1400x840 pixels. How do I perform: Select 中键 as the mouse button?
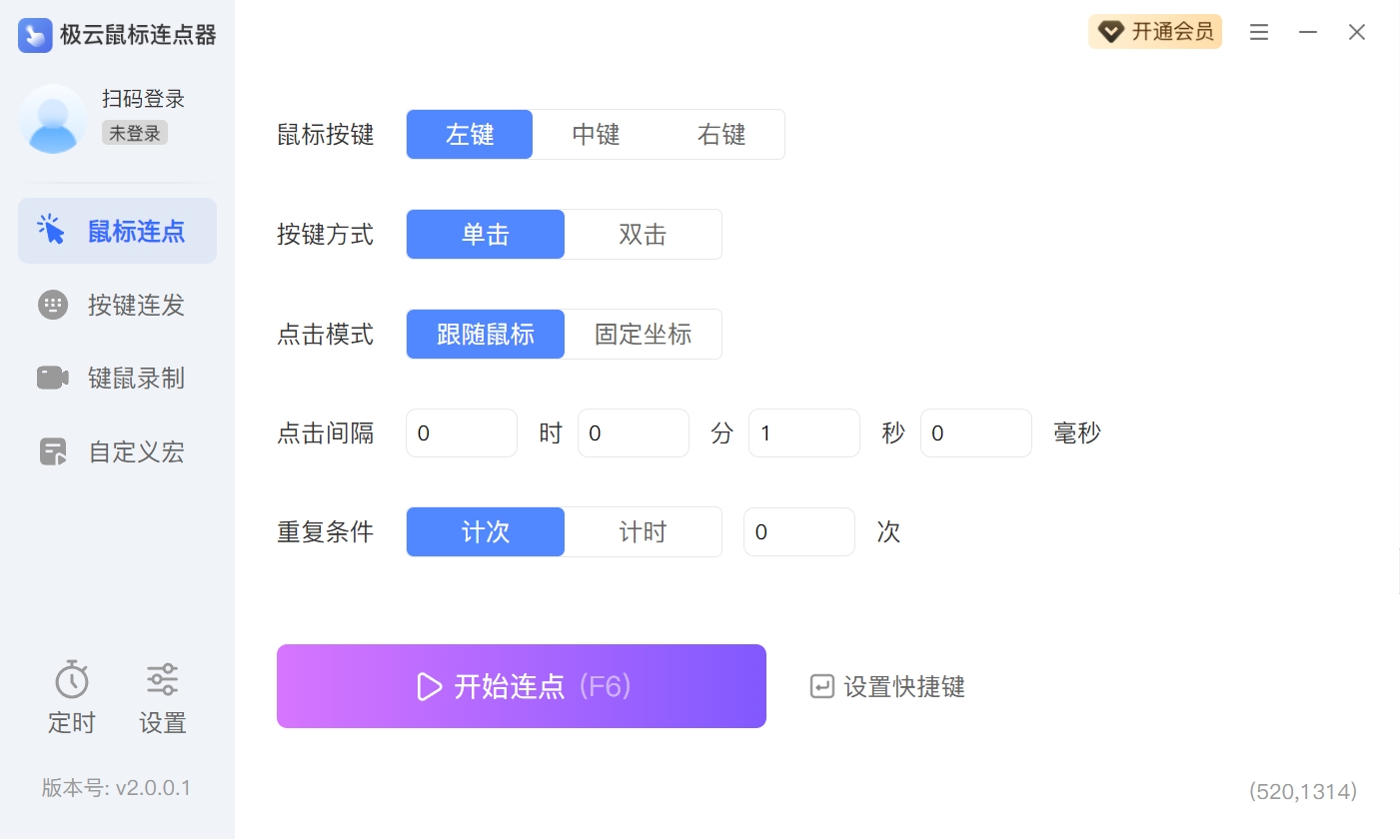click(x=596, y=135)
